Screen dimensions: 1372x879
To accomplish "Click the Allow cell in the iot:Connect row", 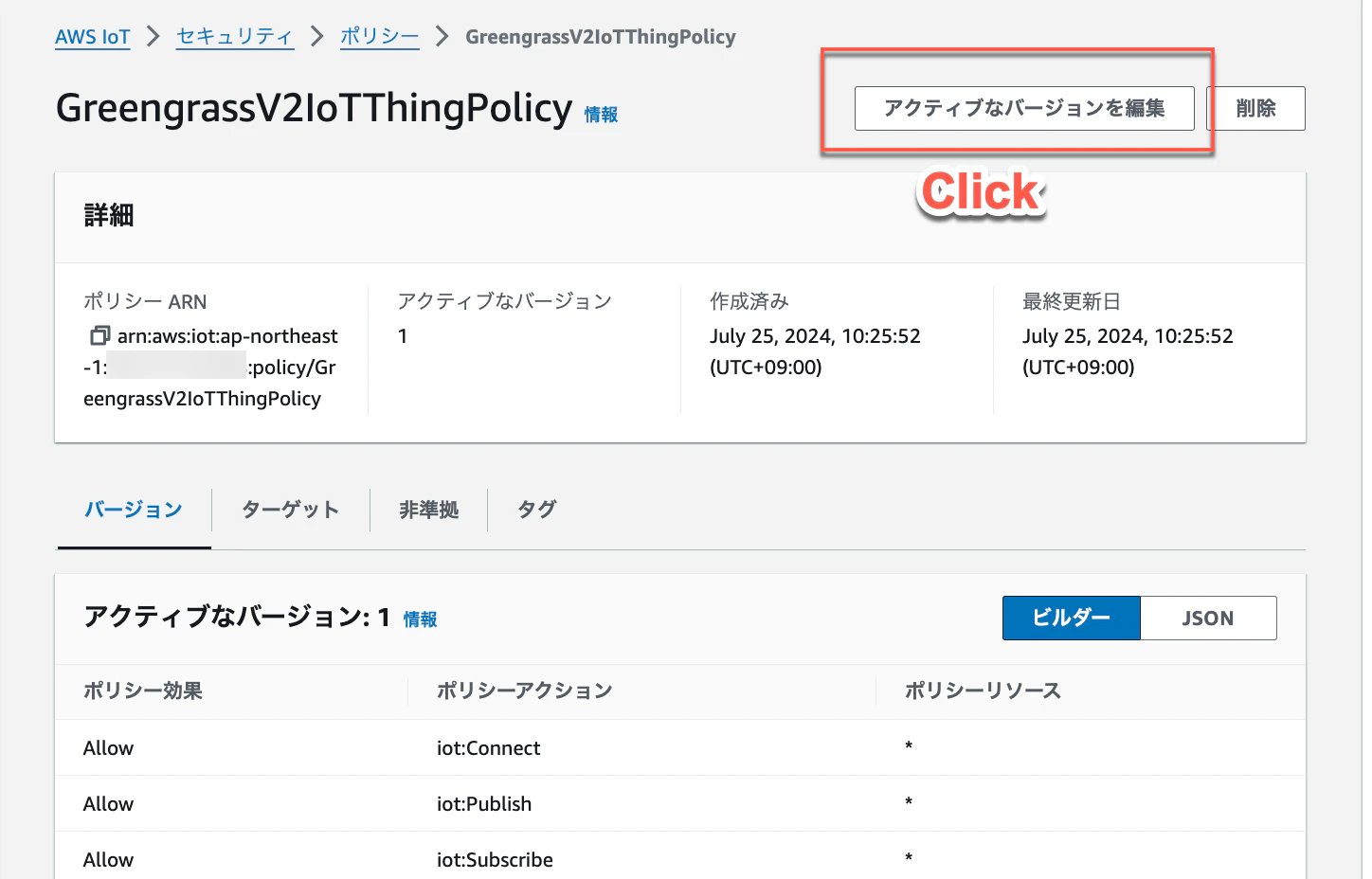I will click(108, 748).
